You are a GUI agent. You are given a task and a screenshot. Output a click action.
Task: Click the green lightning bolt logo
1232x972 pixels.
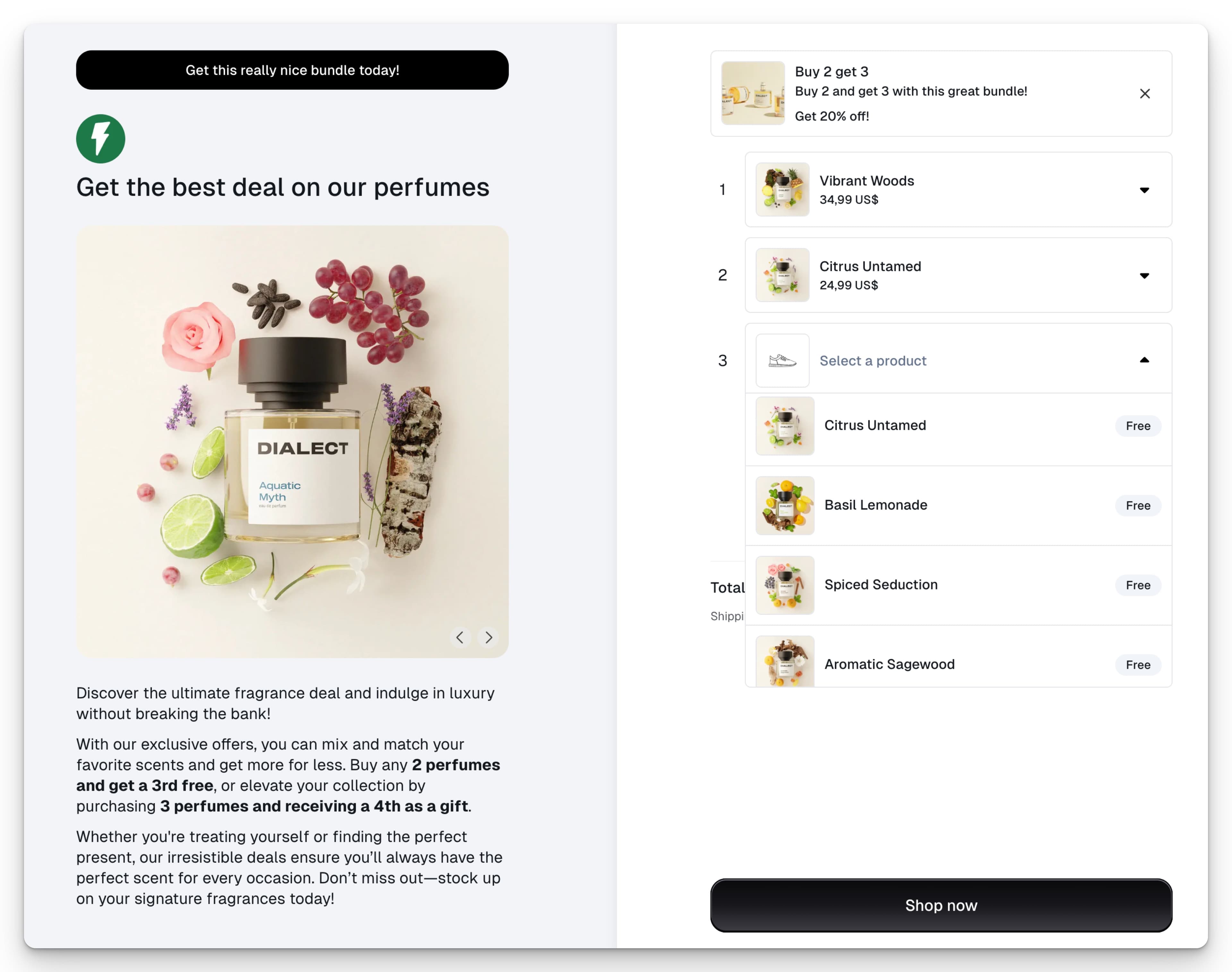pos(101,139)
